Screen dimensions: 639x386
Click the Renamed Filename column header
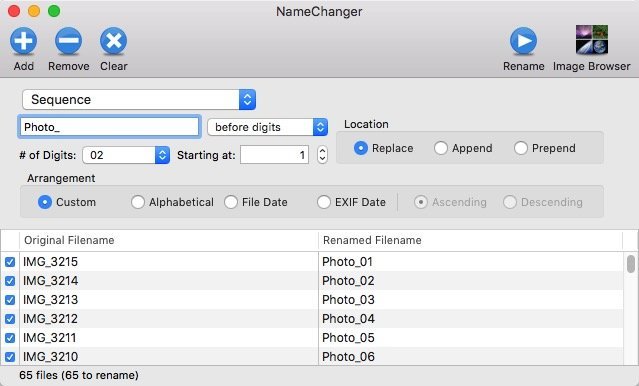470,240
